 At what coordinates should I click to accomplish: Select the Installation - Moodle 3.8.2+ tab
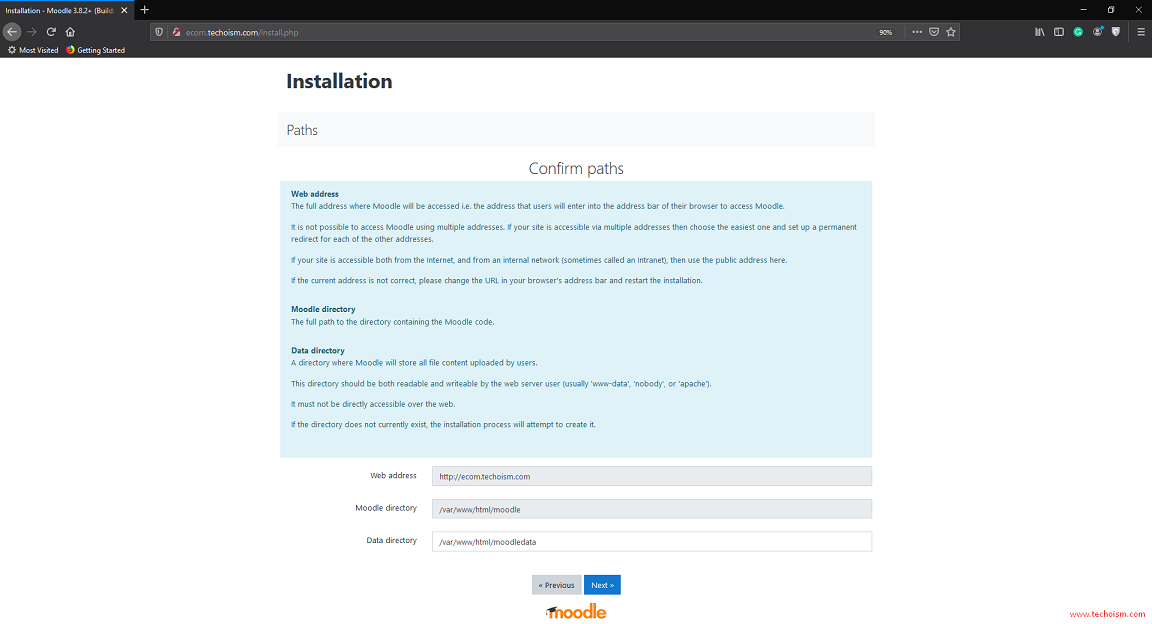(x=67, y=10)
